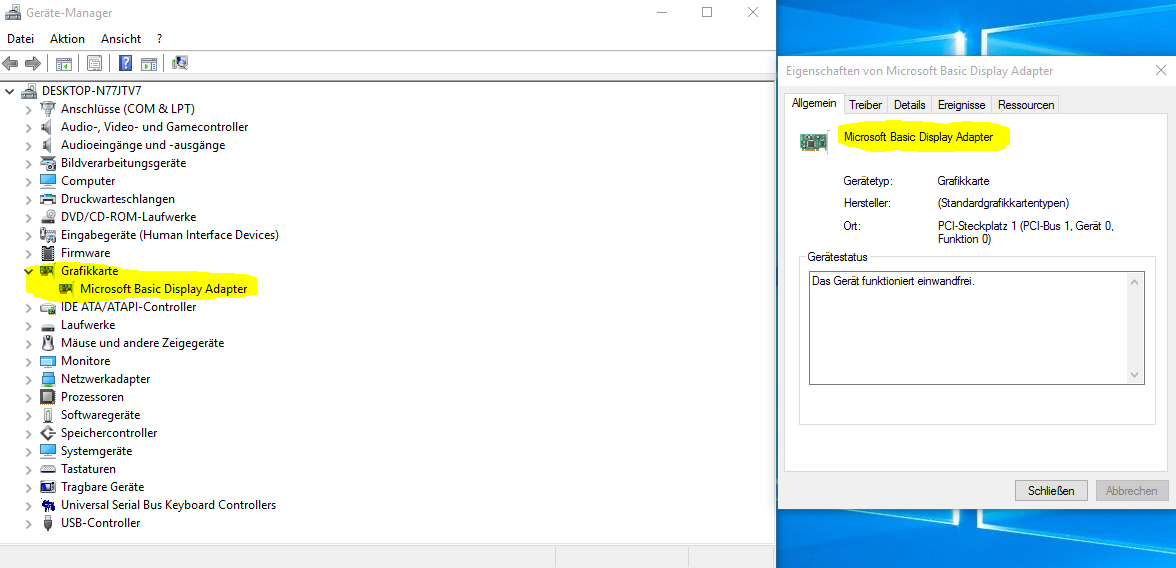Select the Firmware chip icon
This screenshot has height=568, width=1176.
click(x=48, y=253)
